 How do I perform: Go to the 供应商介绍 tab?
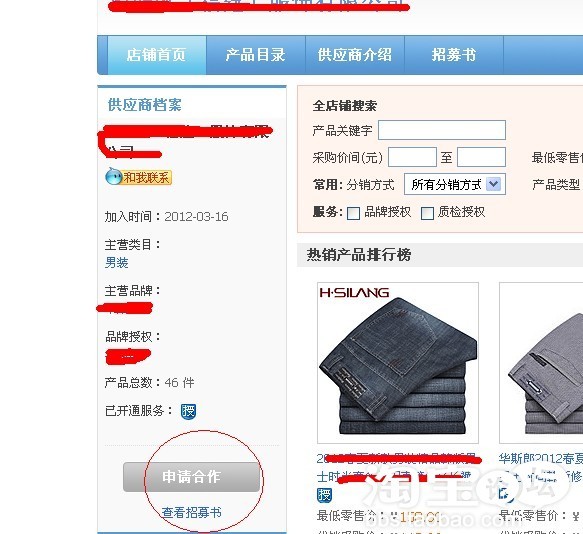point(355,55)
